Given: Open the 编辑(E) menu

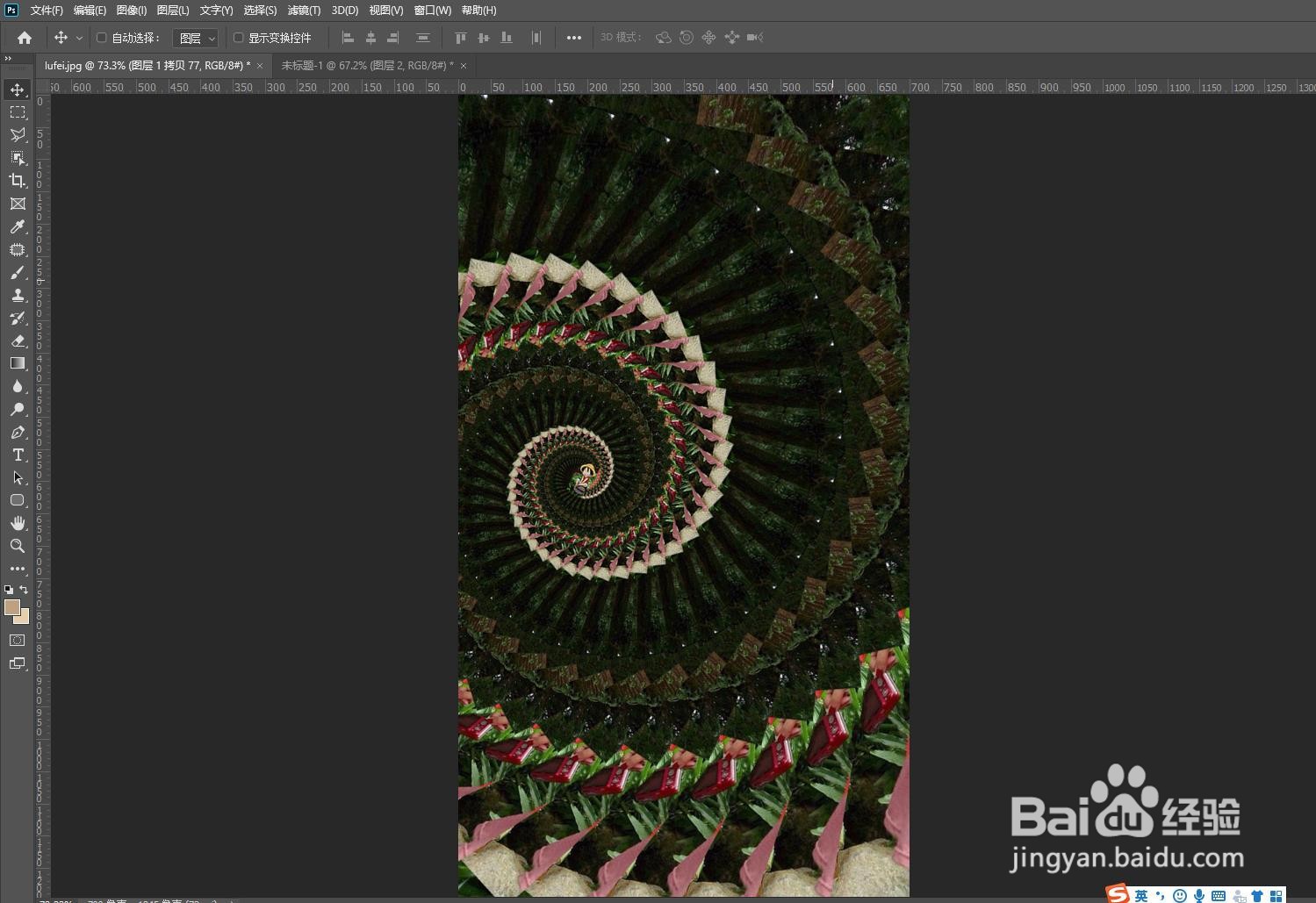Looking at the screenshot, I should point(90,11).
